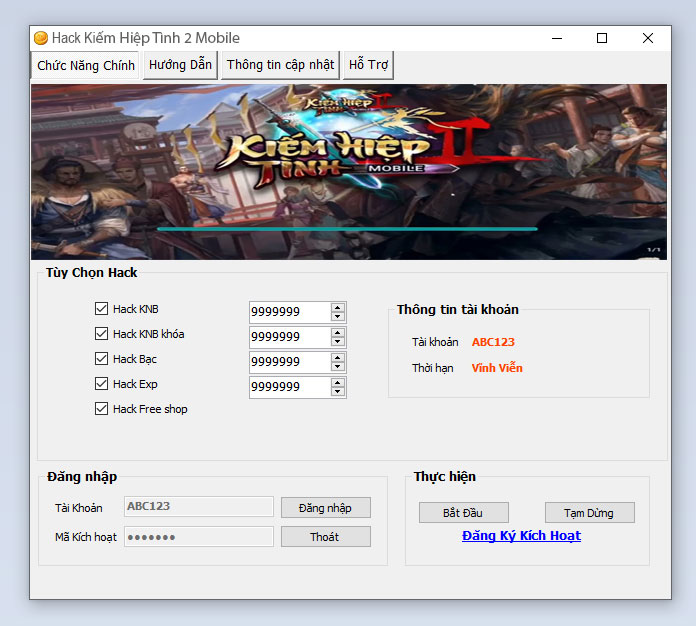Click the Đăng nhập button
This screenshot has height=626, width=696.
point(326,507)
